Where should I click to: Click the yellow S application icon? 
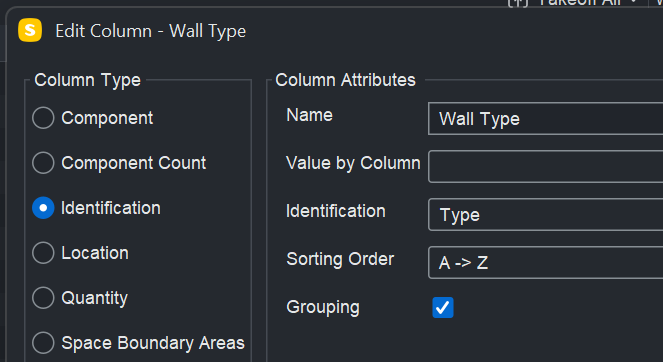coord(30,30)
